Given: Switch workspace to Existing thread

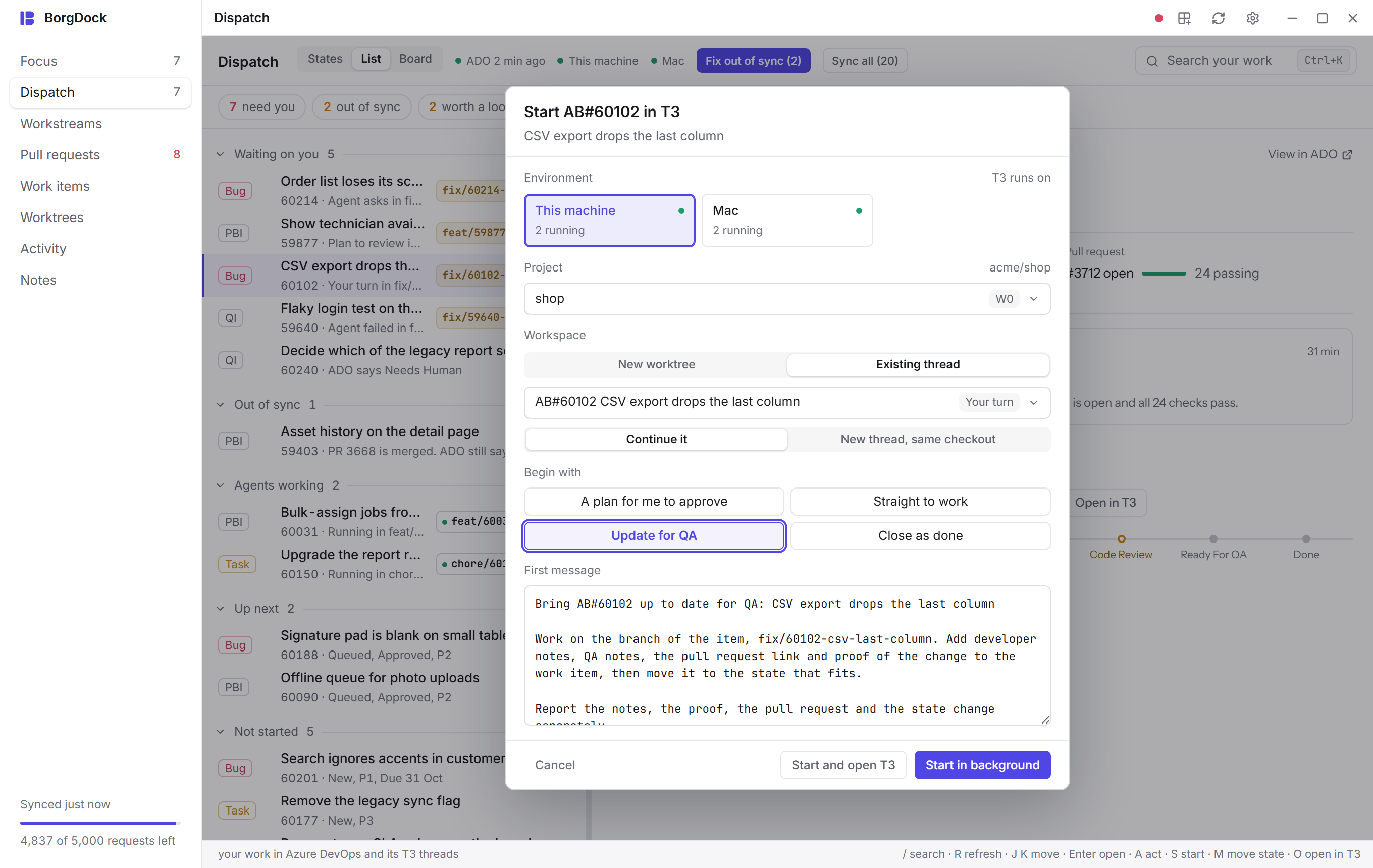Looking at the screenshot, I should tap(917, 364).
